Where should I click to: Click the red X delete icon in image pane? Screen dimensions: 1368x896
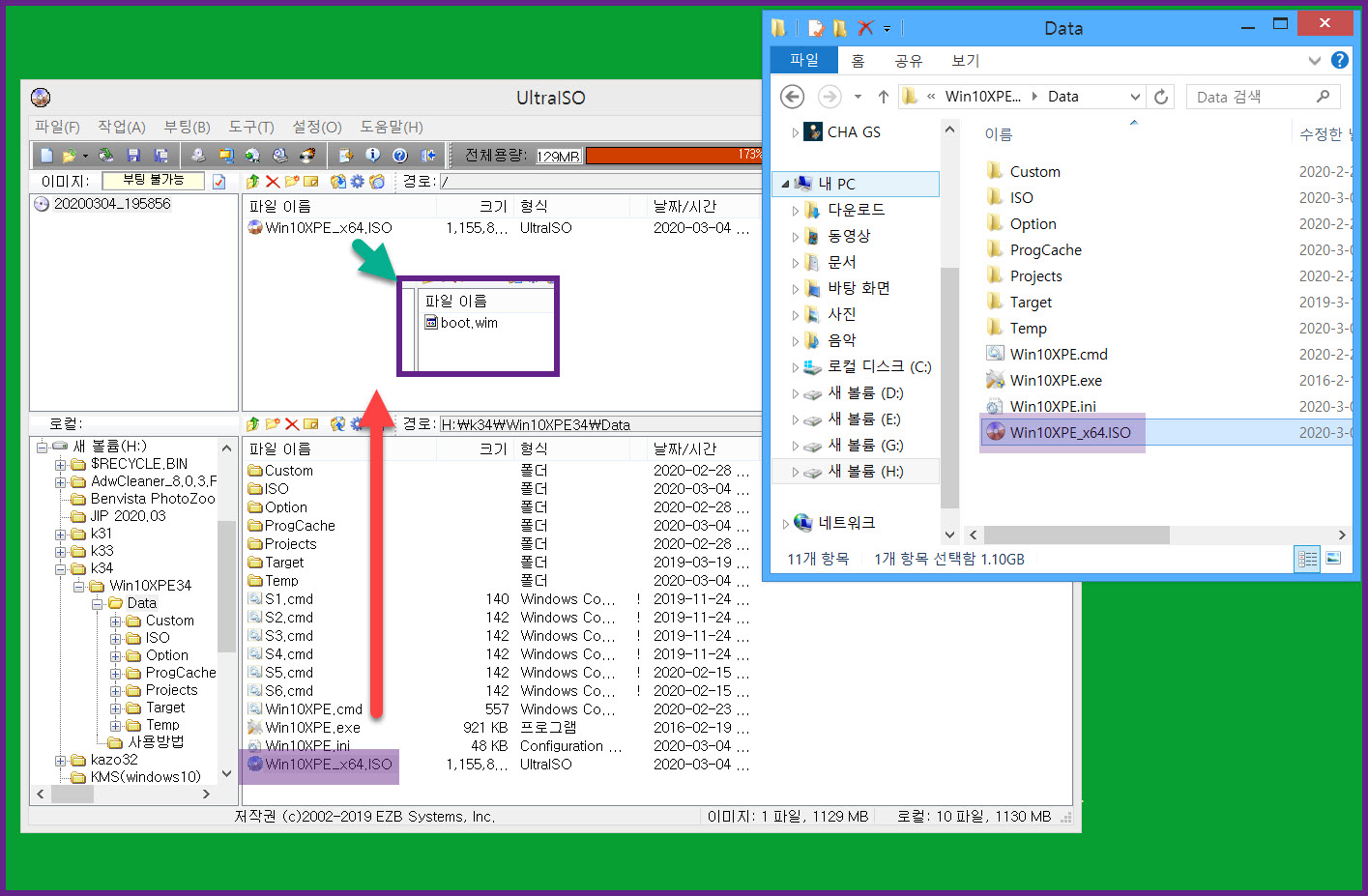click(x=273, y=182)
